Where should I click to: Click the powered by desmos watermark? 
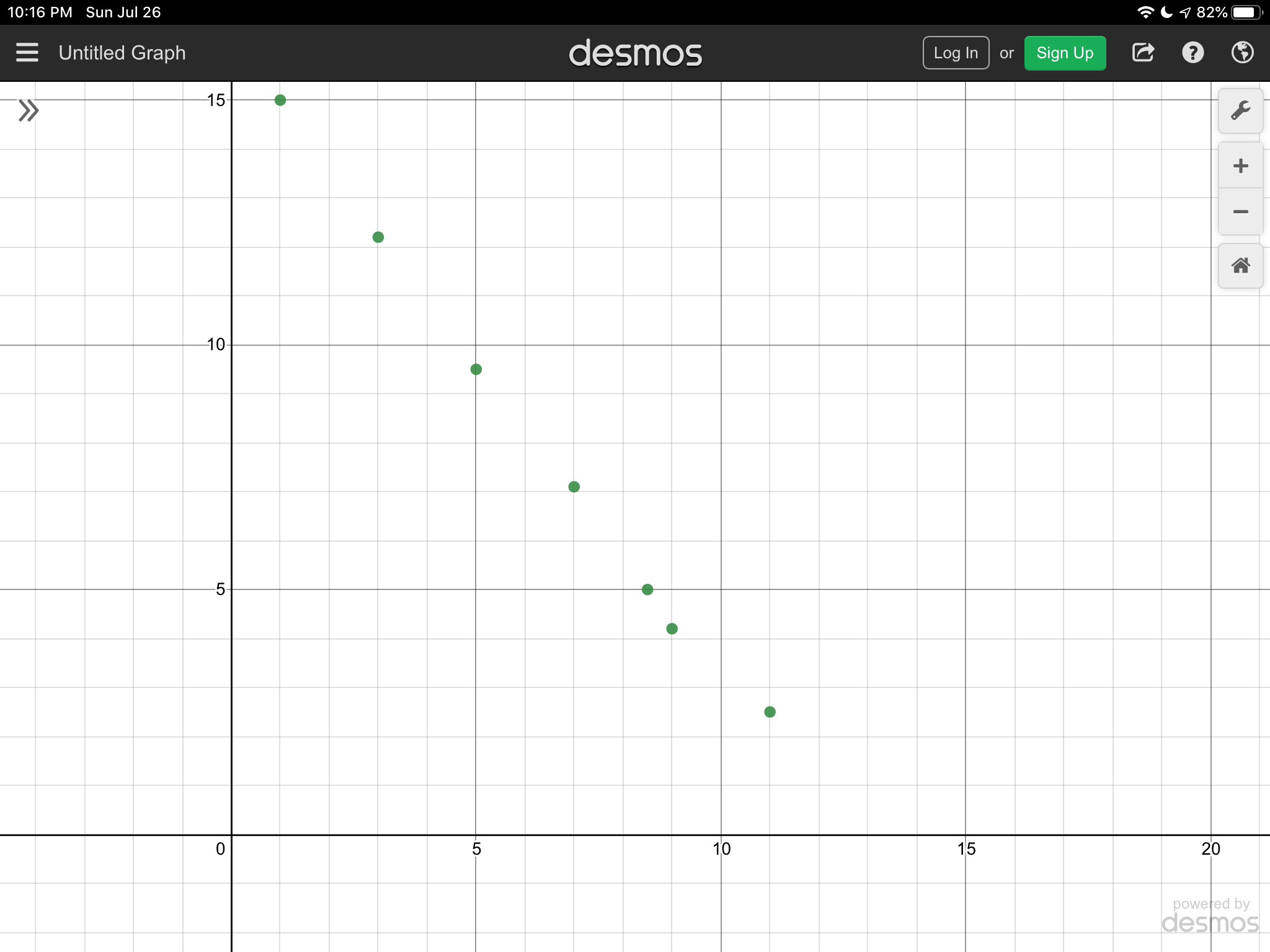click(1210, 916)
